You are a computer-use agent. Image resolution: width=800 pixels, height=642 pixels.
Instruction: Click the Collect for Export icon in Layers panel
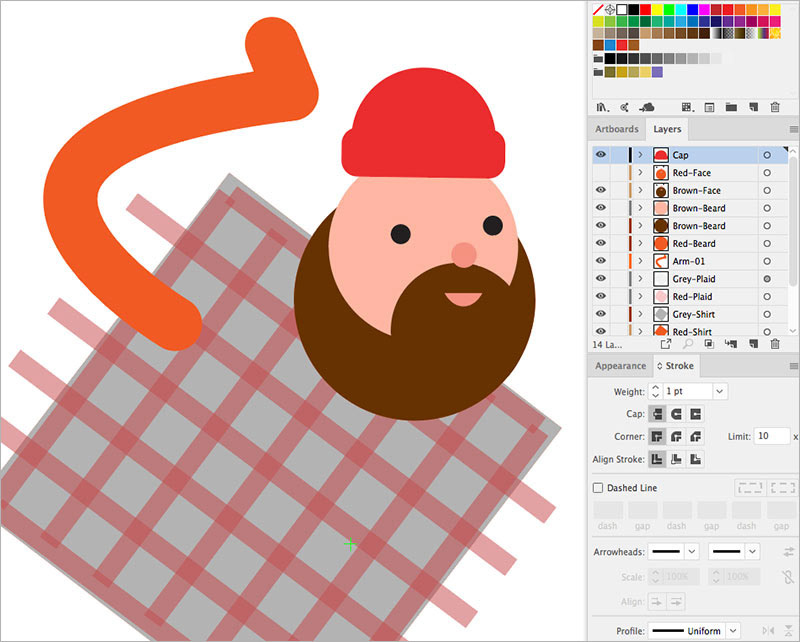(665, 344)
